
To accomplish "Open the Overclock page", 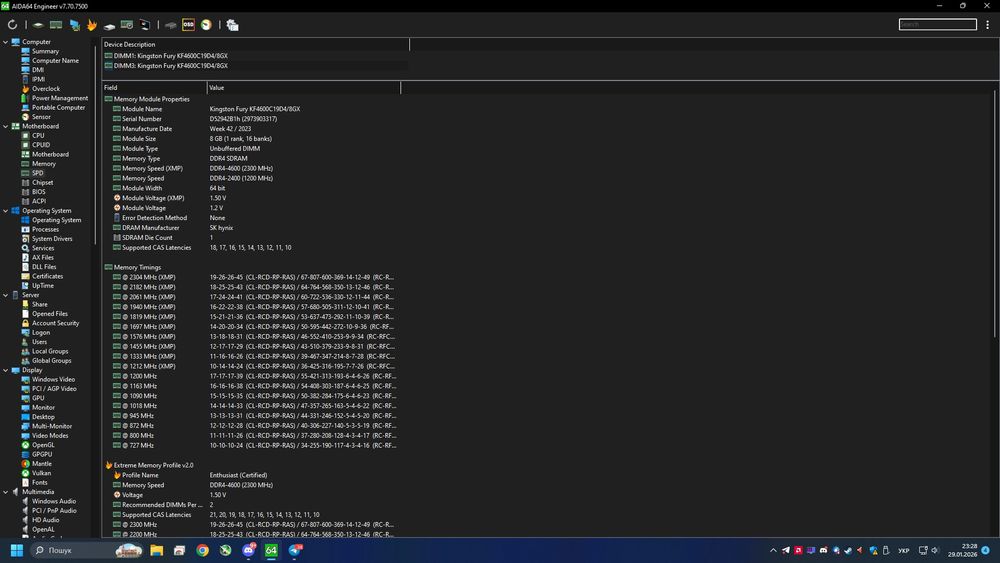I will point(45,89).
